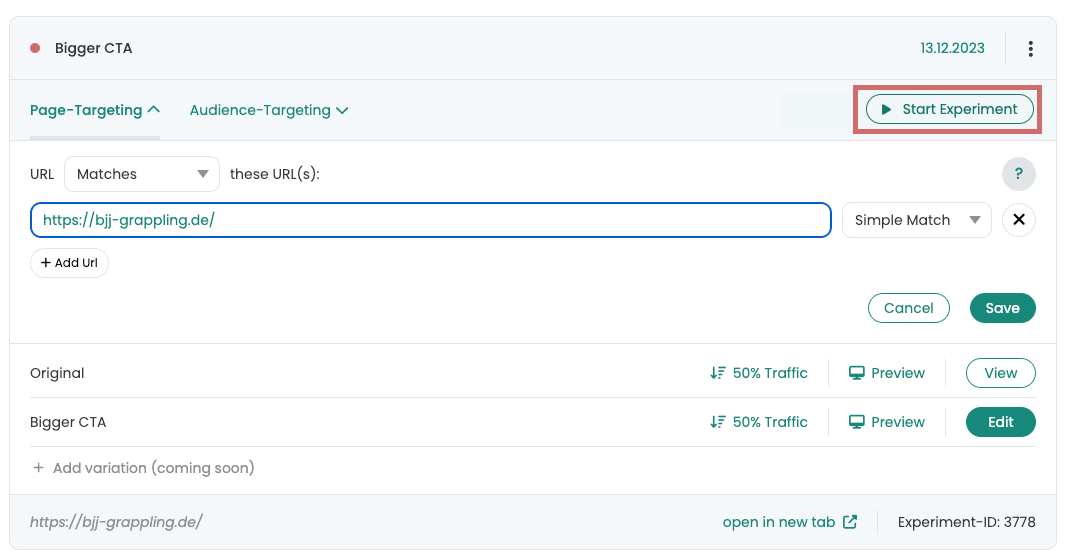This screenshot has height=560, width=1068.
Task: Collapse the Page-Targeting section
Action: coord(95,110)
